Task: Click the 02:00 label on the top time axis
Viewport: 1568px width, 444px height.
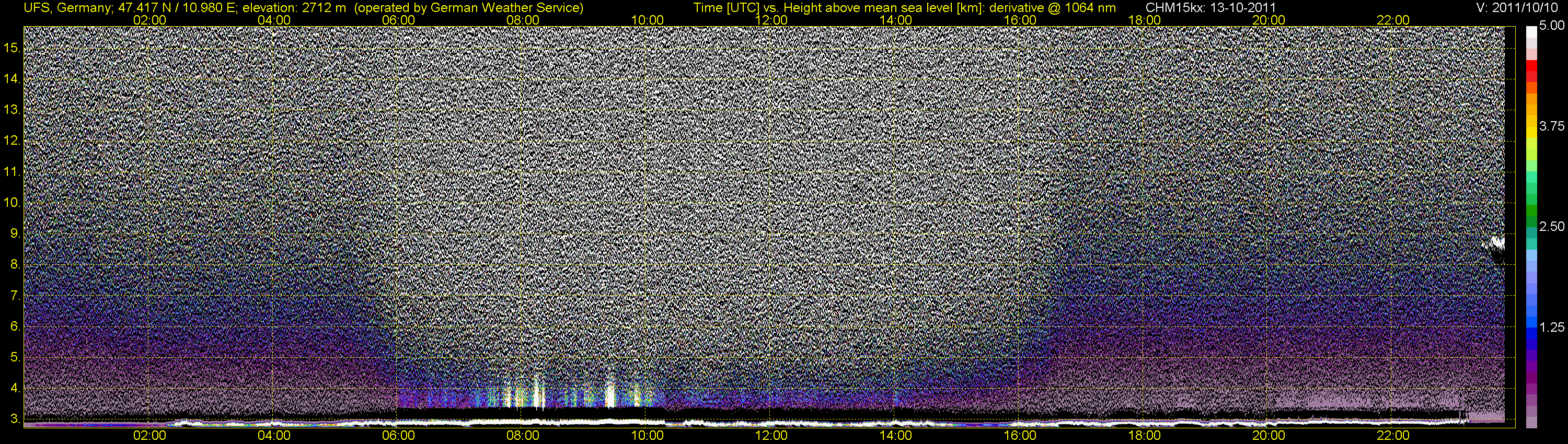Action: [149, 20]
